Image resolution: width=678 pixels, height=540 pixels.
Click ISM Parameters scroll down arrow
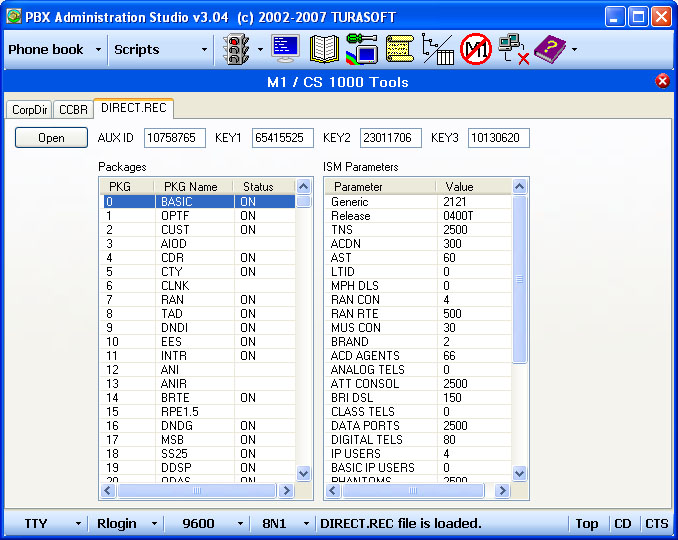click(519, 473)
